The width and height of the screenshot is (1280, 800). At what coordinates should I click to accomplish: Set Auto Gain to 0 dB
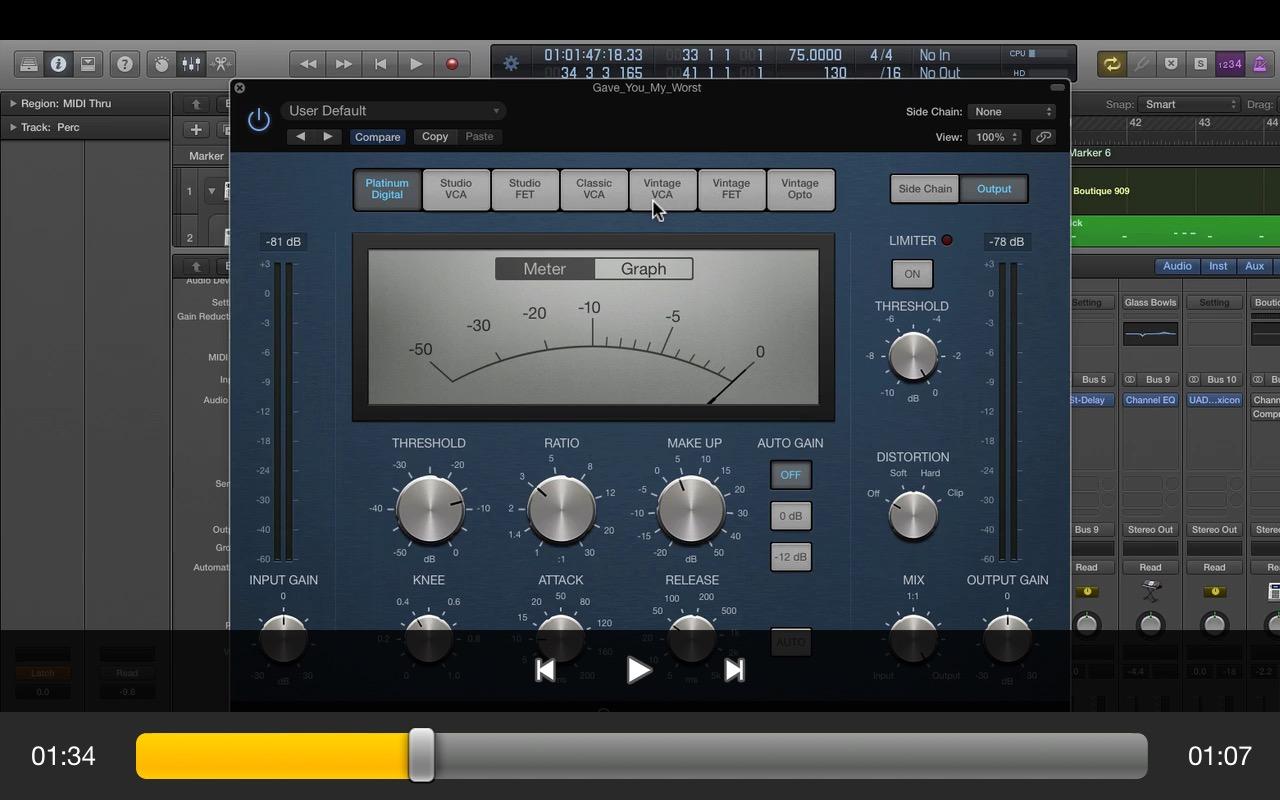coord(791,516)
